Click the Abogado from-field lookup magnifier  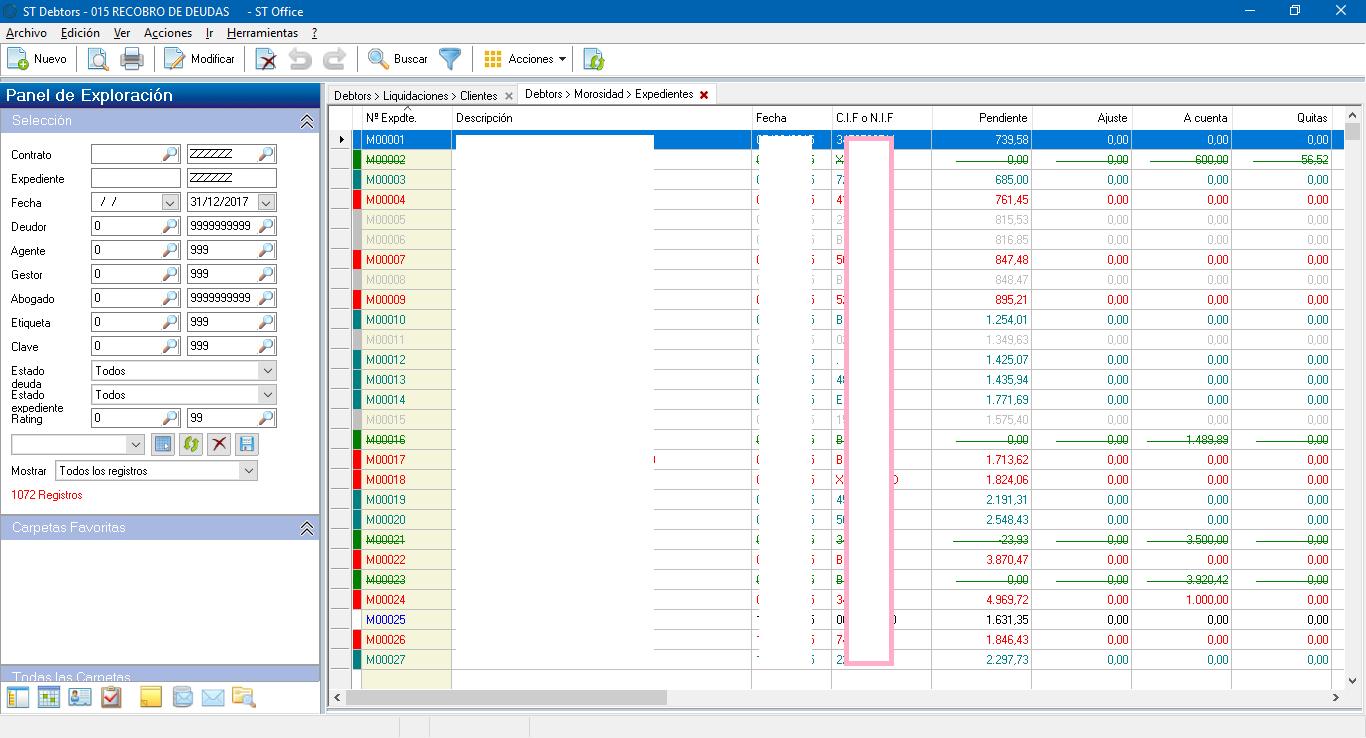(x=171, y=299)
